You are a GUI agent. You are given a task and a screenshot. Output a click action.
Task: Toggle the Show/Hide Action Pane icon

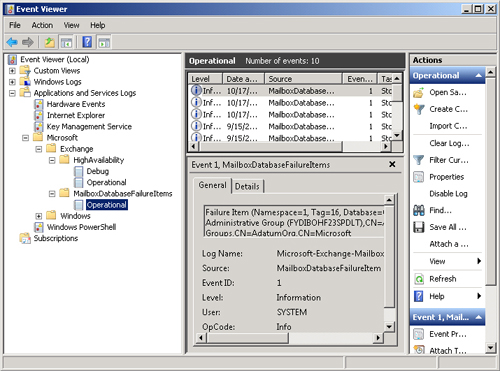(104, 43)
